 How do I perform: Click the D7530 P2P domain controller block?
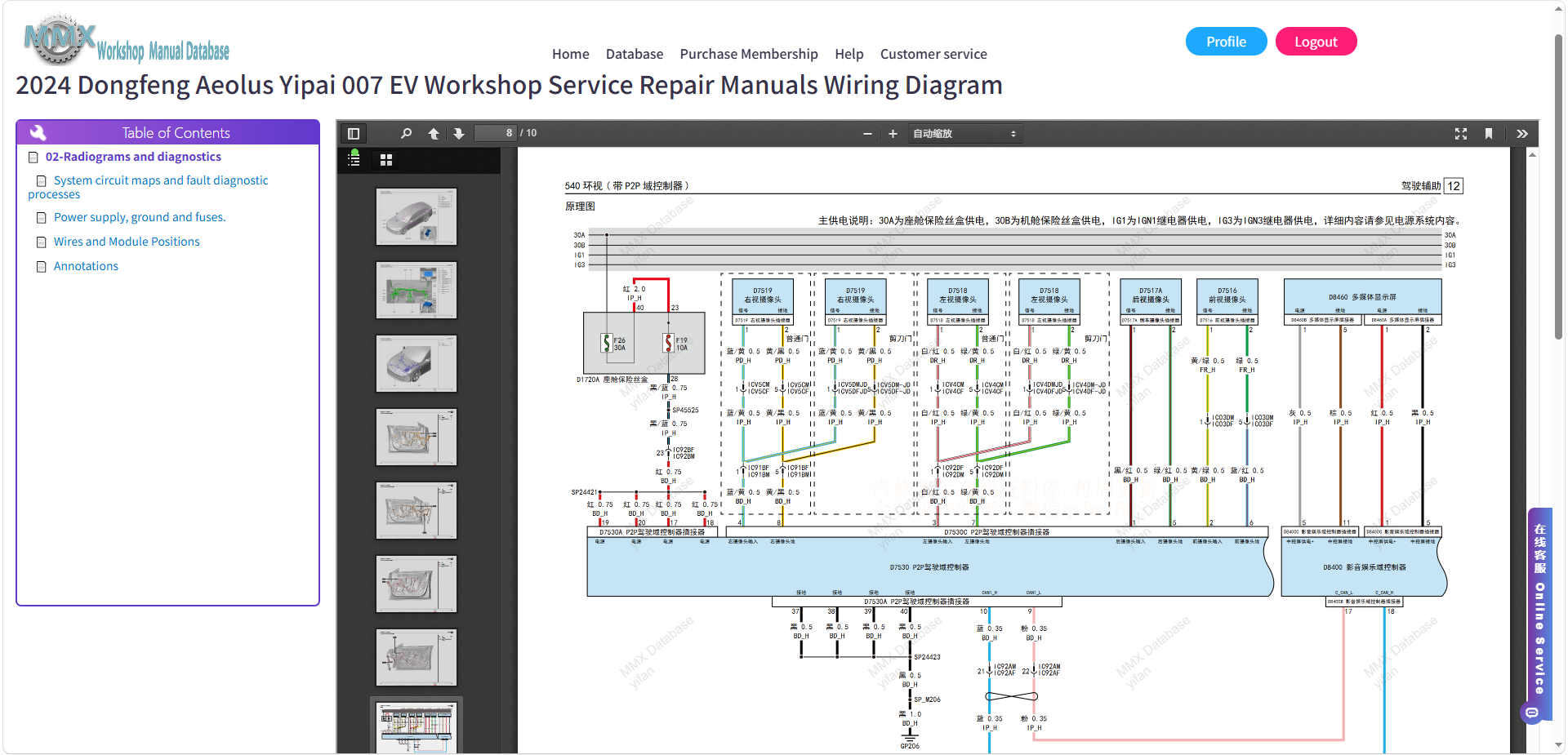pyautogui.click(x=929, y=566)
